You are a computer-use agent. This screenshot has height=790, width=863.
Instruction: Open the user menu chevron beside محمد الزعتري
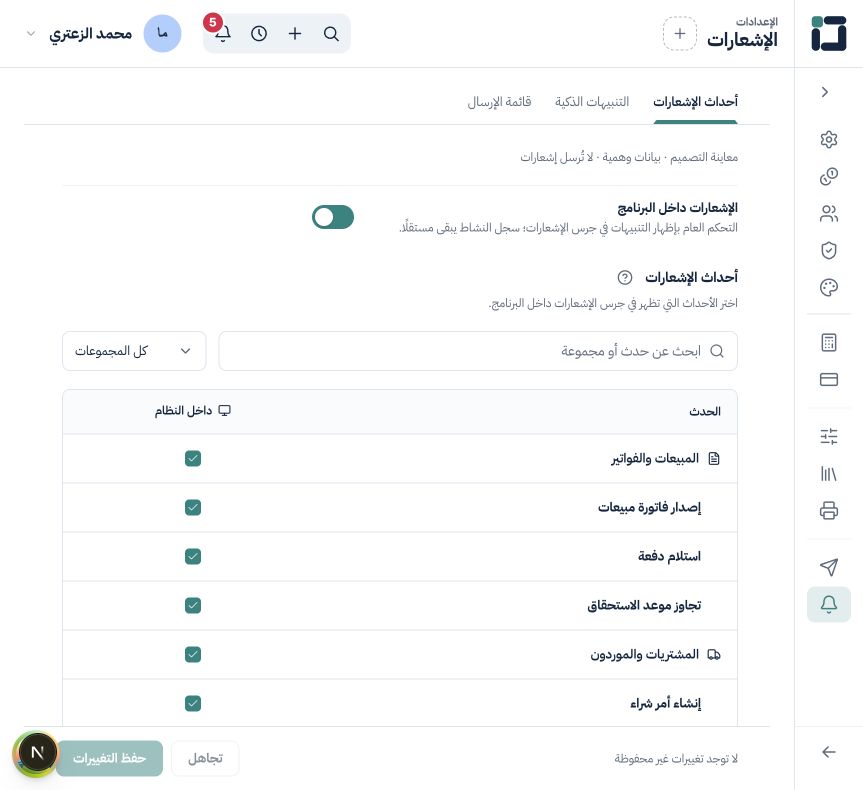pyautogui.click(x=31, y=34)
